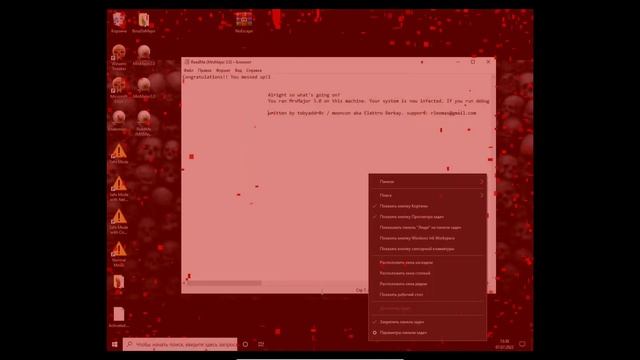The height and width of the screenshot is (360, 640).
Task: Open the ReadMeMajor desktop icon
Action: 144,22
